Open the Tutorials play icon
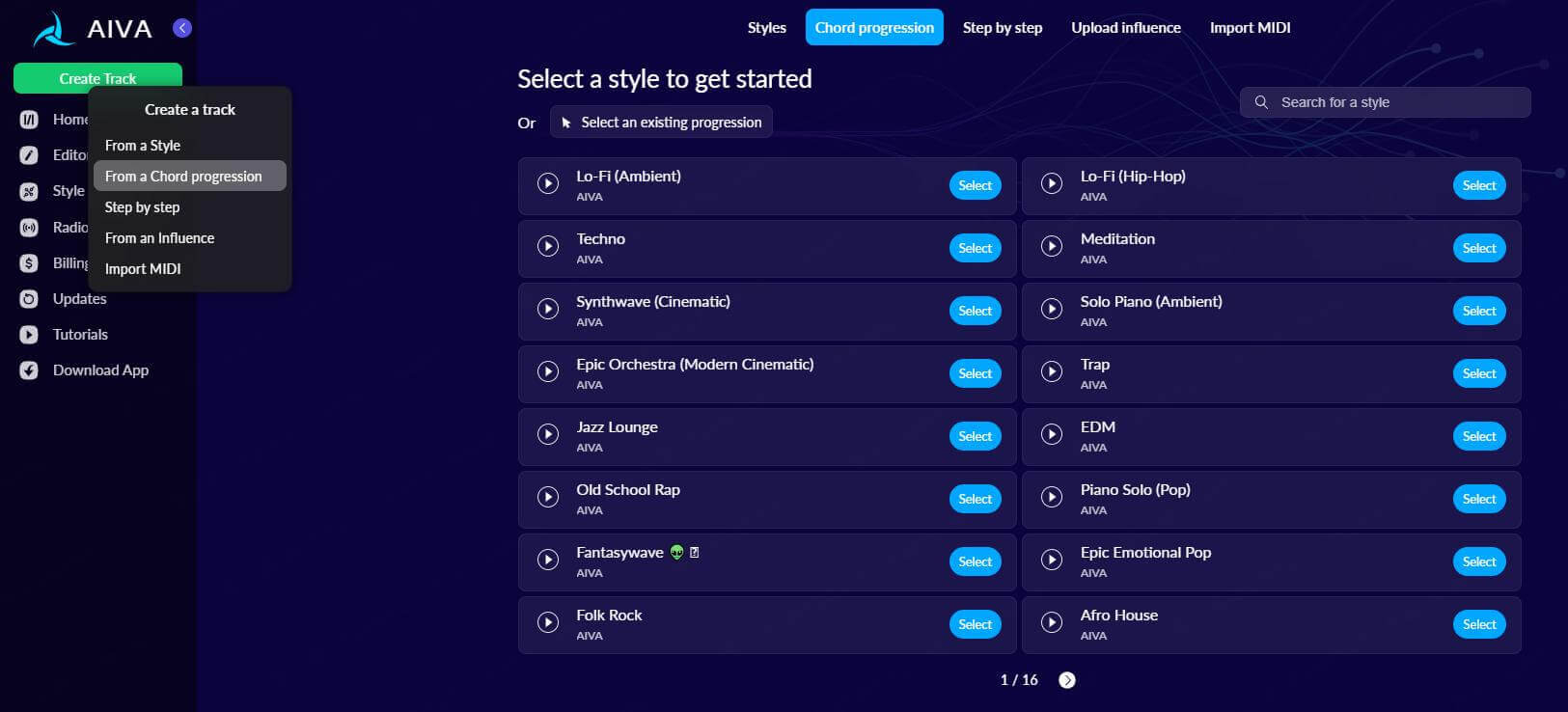This screenshot has height=712, width=1568. tap(29, 335)
